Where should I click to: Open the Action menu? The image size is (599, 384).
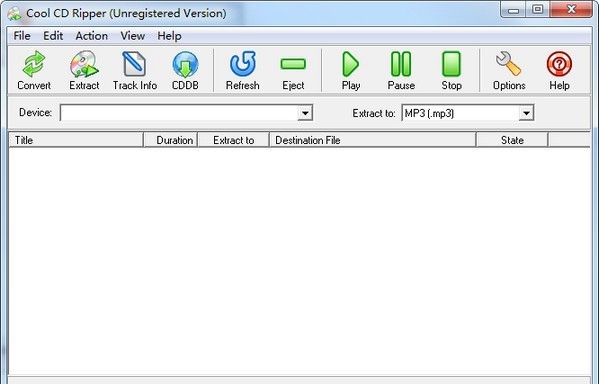[x=91, y=36]
